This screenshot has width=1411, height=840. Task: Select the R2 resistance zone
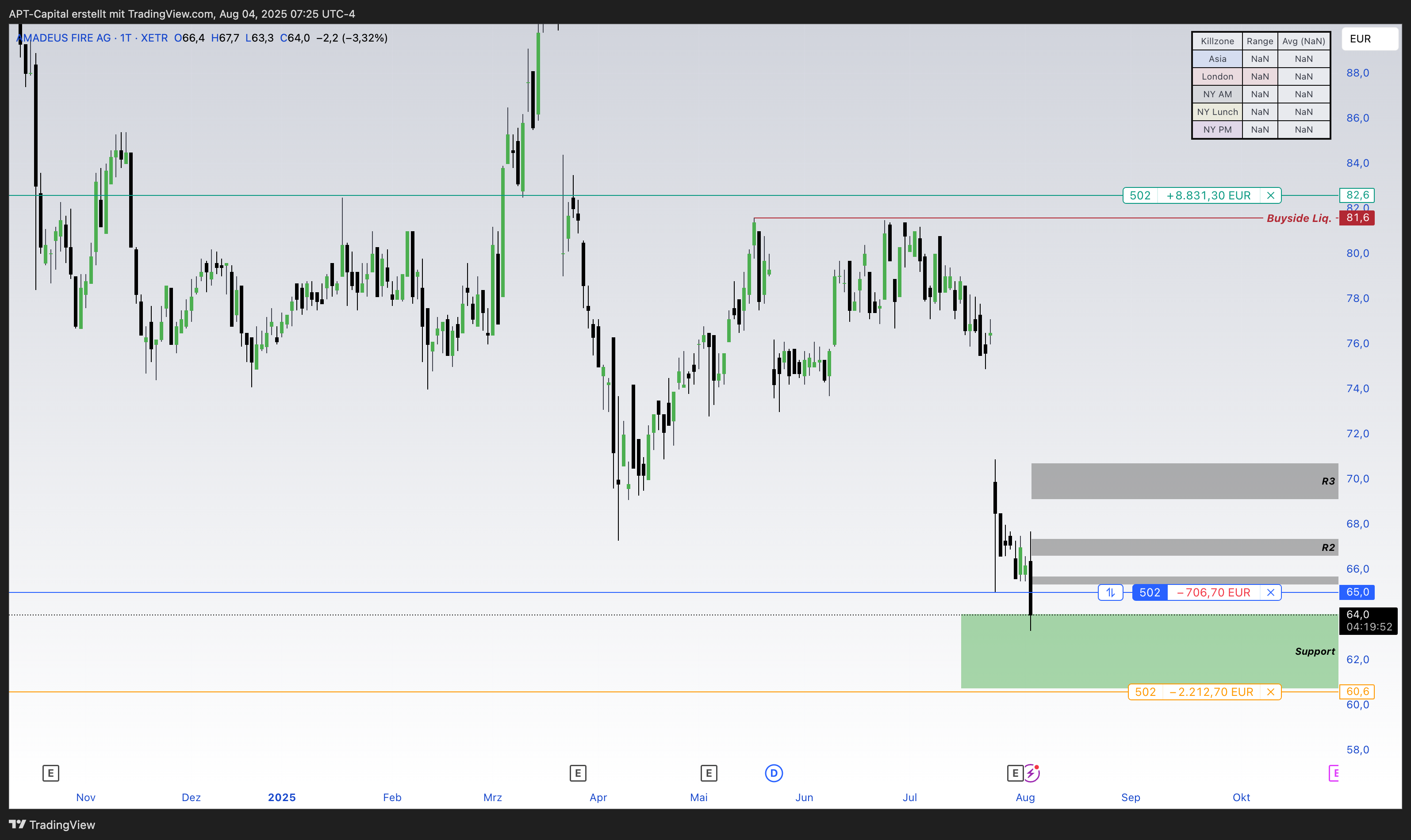pos(1185,547)
